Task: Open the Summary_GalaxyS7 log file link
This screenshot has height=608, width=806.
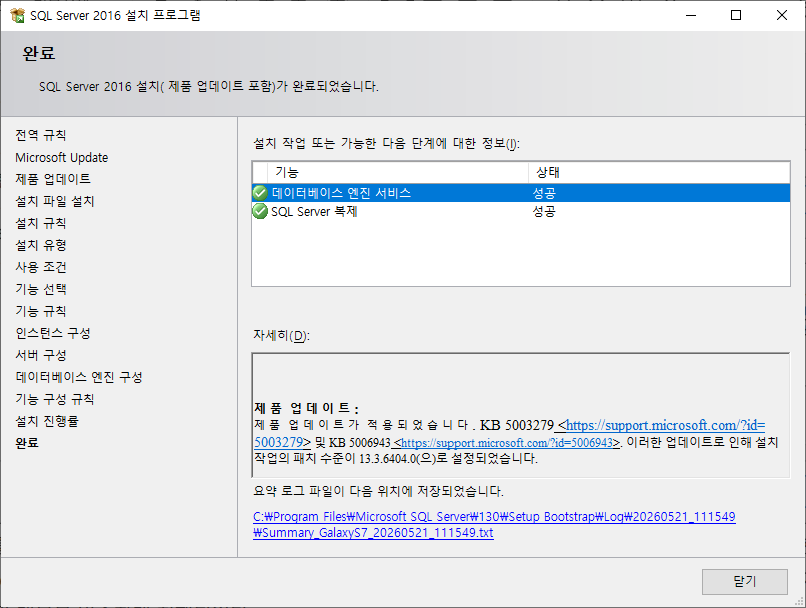Action: point(494,524)
